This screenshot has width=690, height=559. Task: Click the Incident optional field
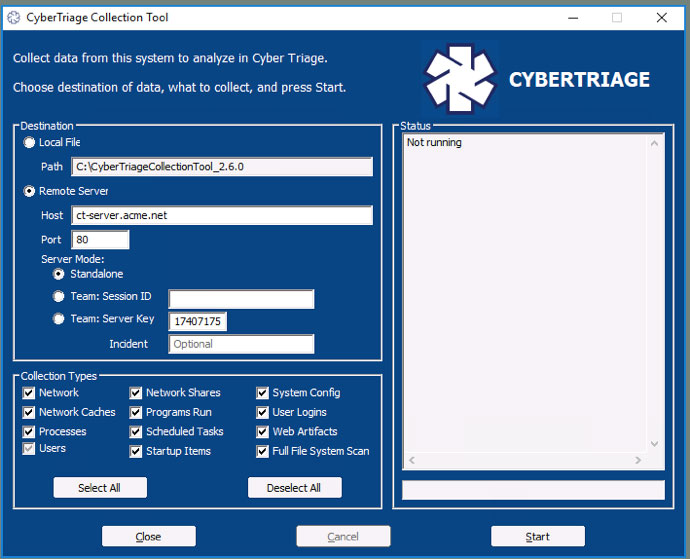(x=241, y=344)
